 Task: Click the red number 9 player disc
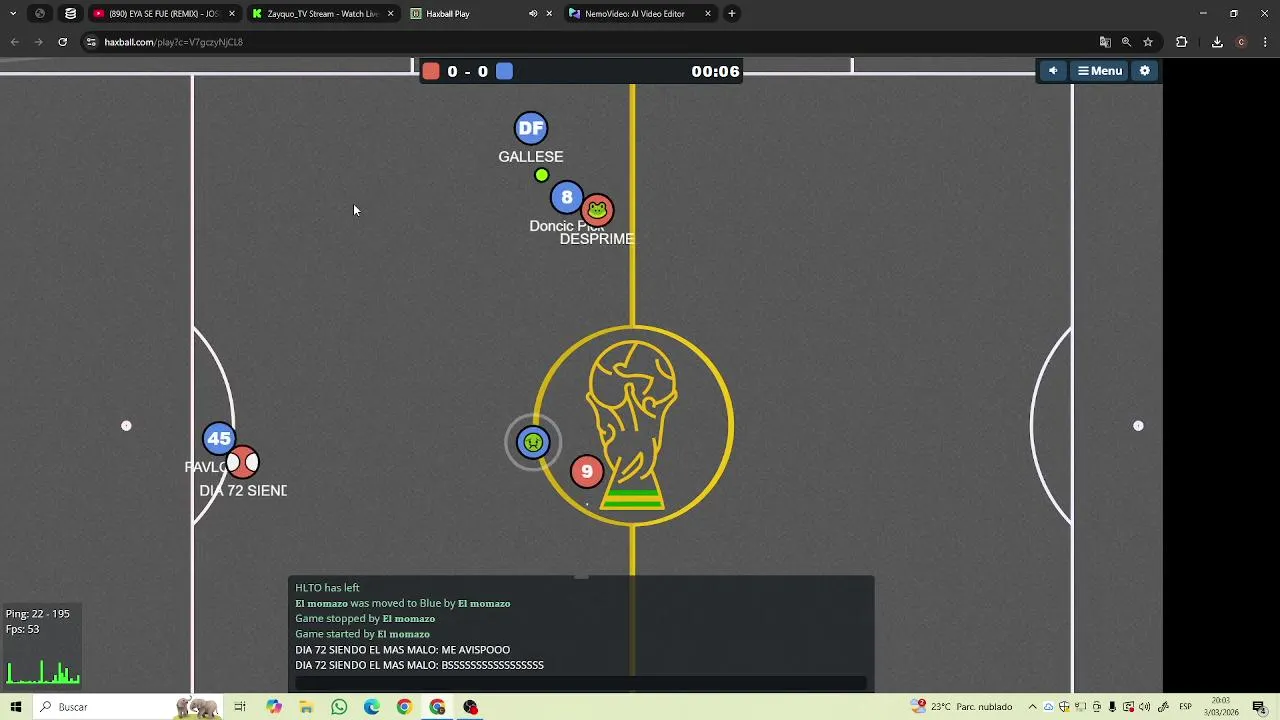click(x=587, y=471)
